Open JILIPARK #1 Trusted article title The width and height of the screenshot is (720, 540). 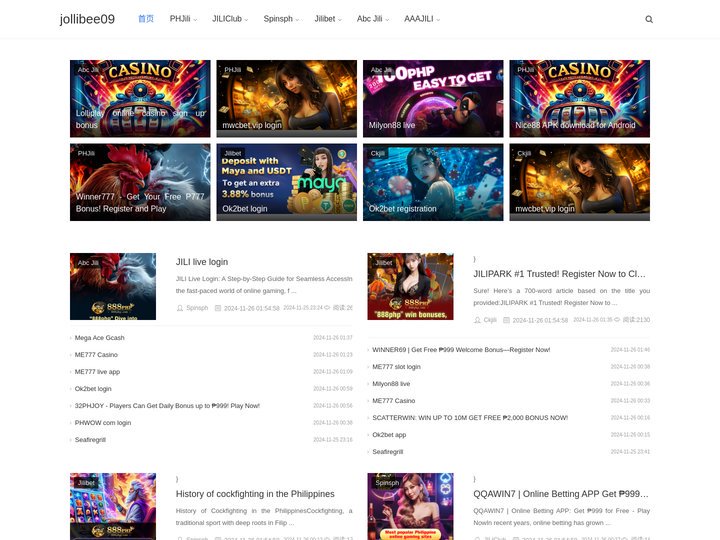pyautogui.click(x=559, y=274)
